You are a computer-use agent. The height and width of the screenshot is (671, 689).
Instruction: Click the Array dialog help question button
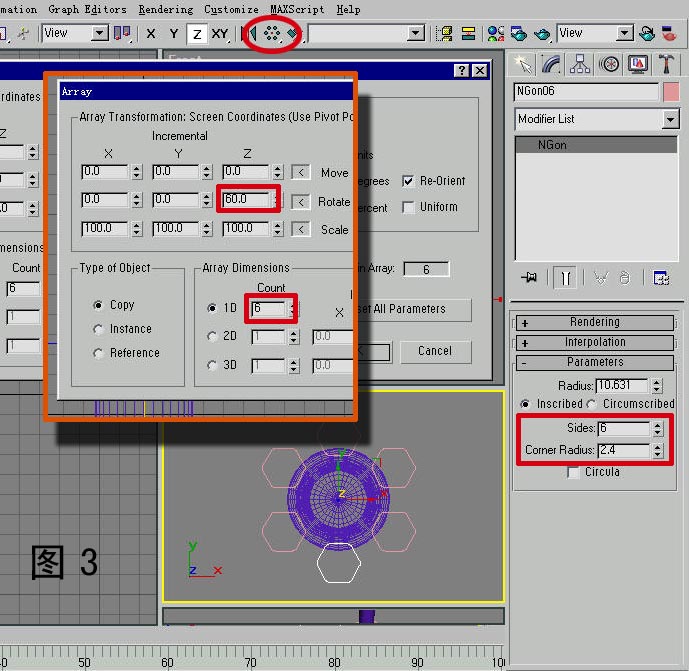[462, 70]
